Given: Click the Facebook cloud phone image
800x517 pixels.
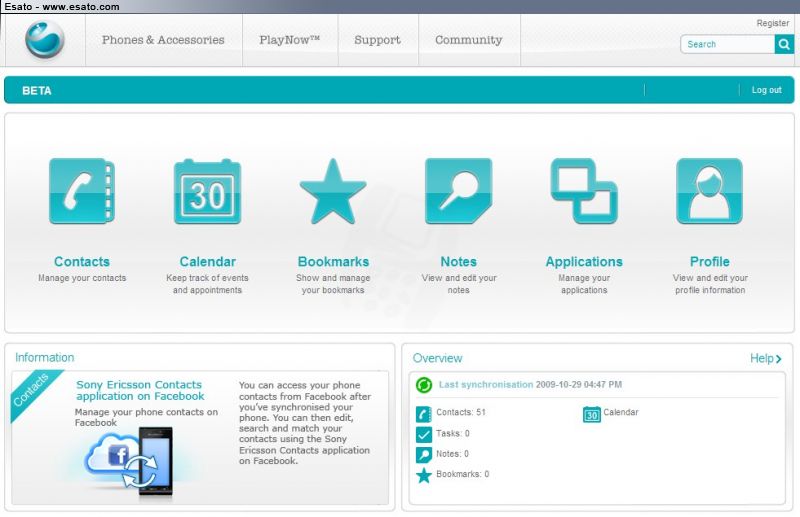Looking at the screenshot, I should click(130, 463).
